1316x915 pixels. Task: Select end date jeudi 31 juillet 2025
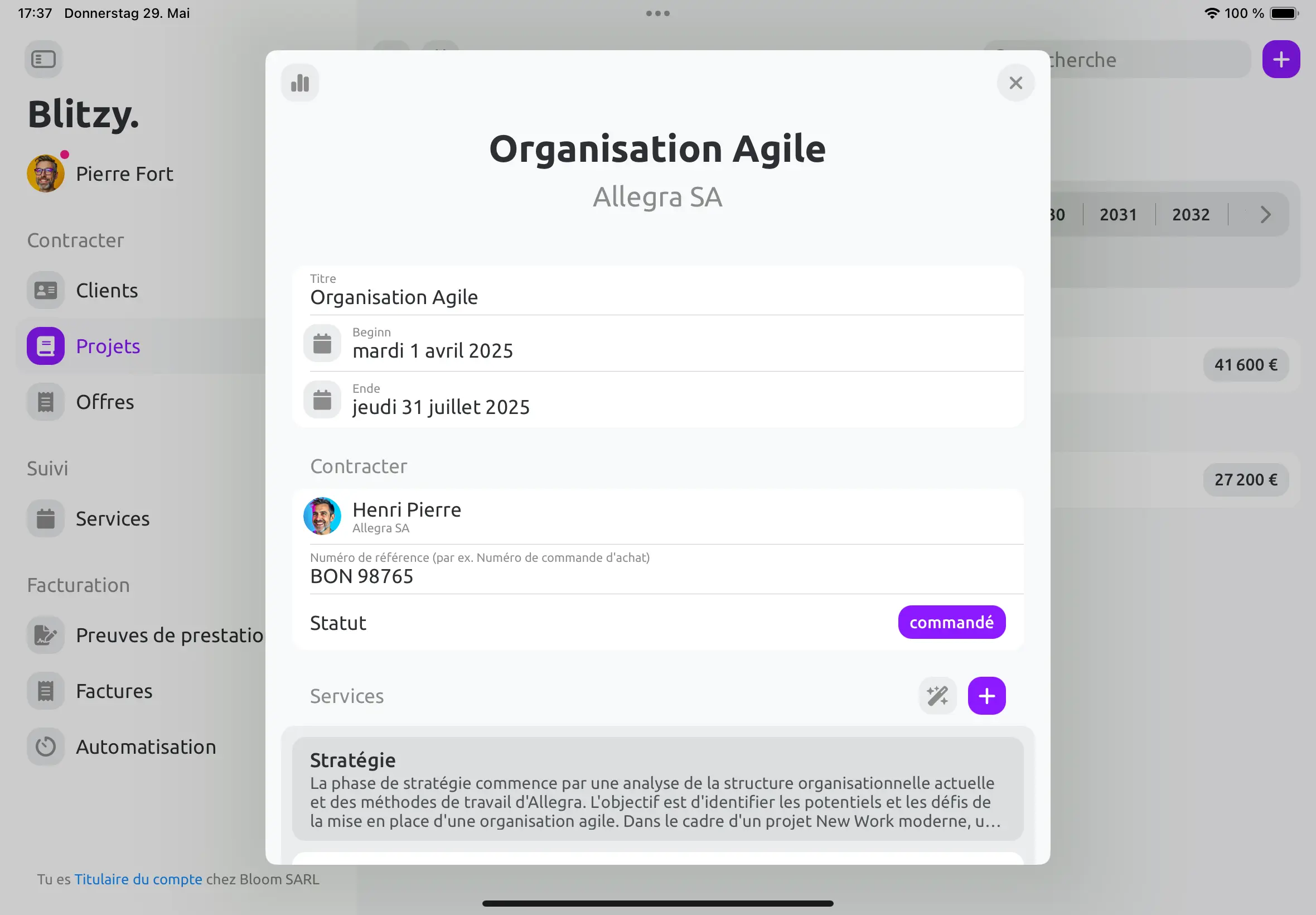coord(441,407)
